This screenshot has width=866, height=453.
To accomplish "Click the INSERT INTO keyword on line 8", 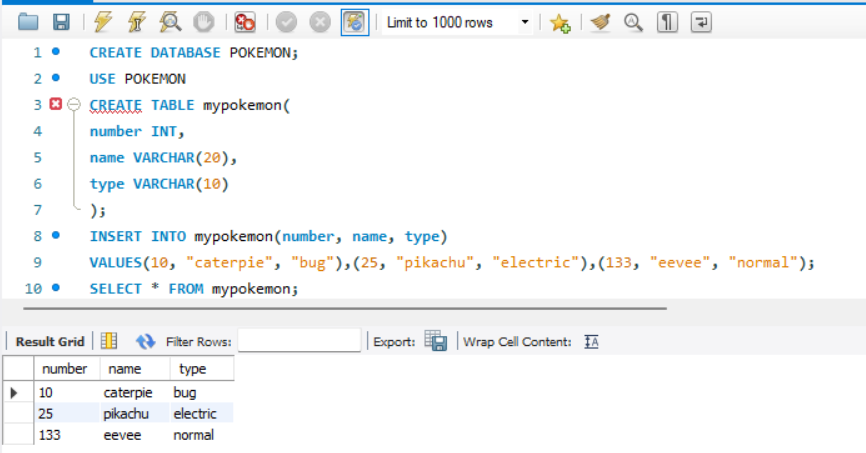I will [138, 236].
